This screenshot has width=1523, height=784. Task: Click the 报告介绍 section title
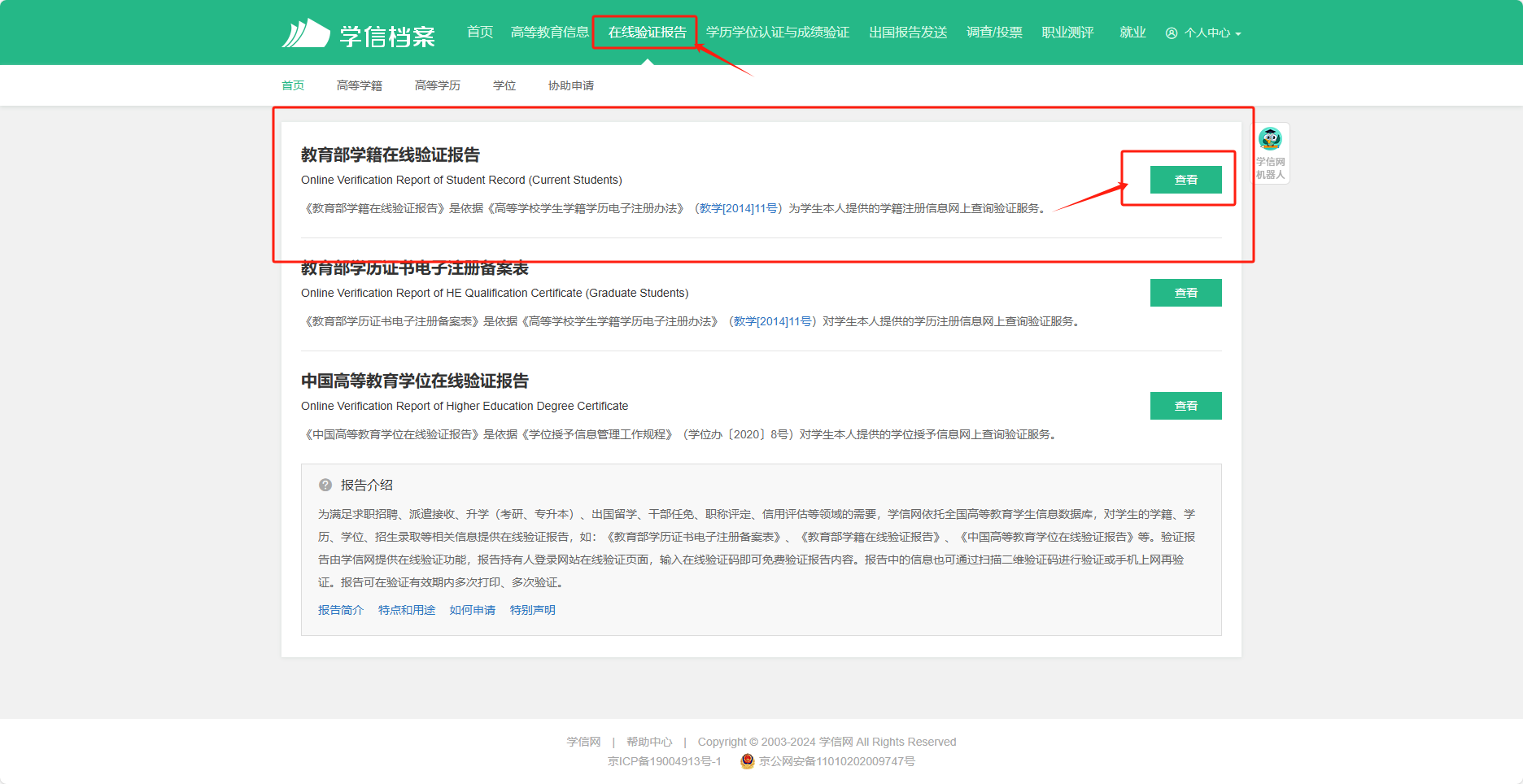(x=367, y=485)
